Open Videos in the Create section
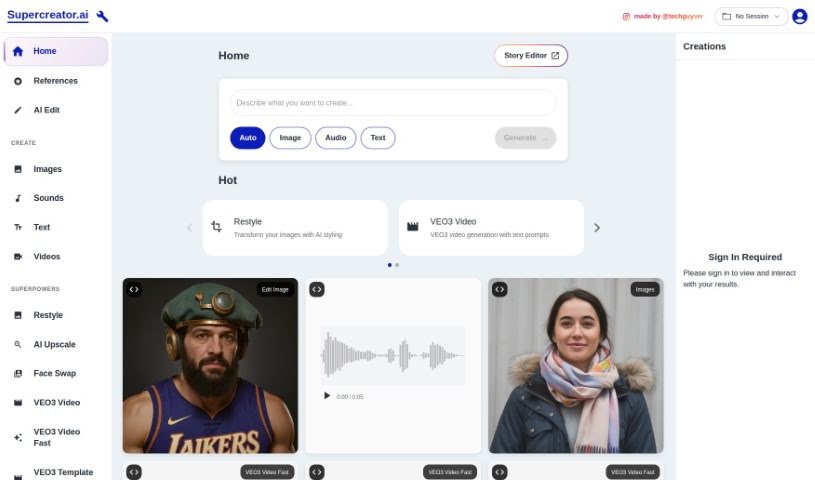The height and width of the screenshot is (480, 815). click(56, 256)
